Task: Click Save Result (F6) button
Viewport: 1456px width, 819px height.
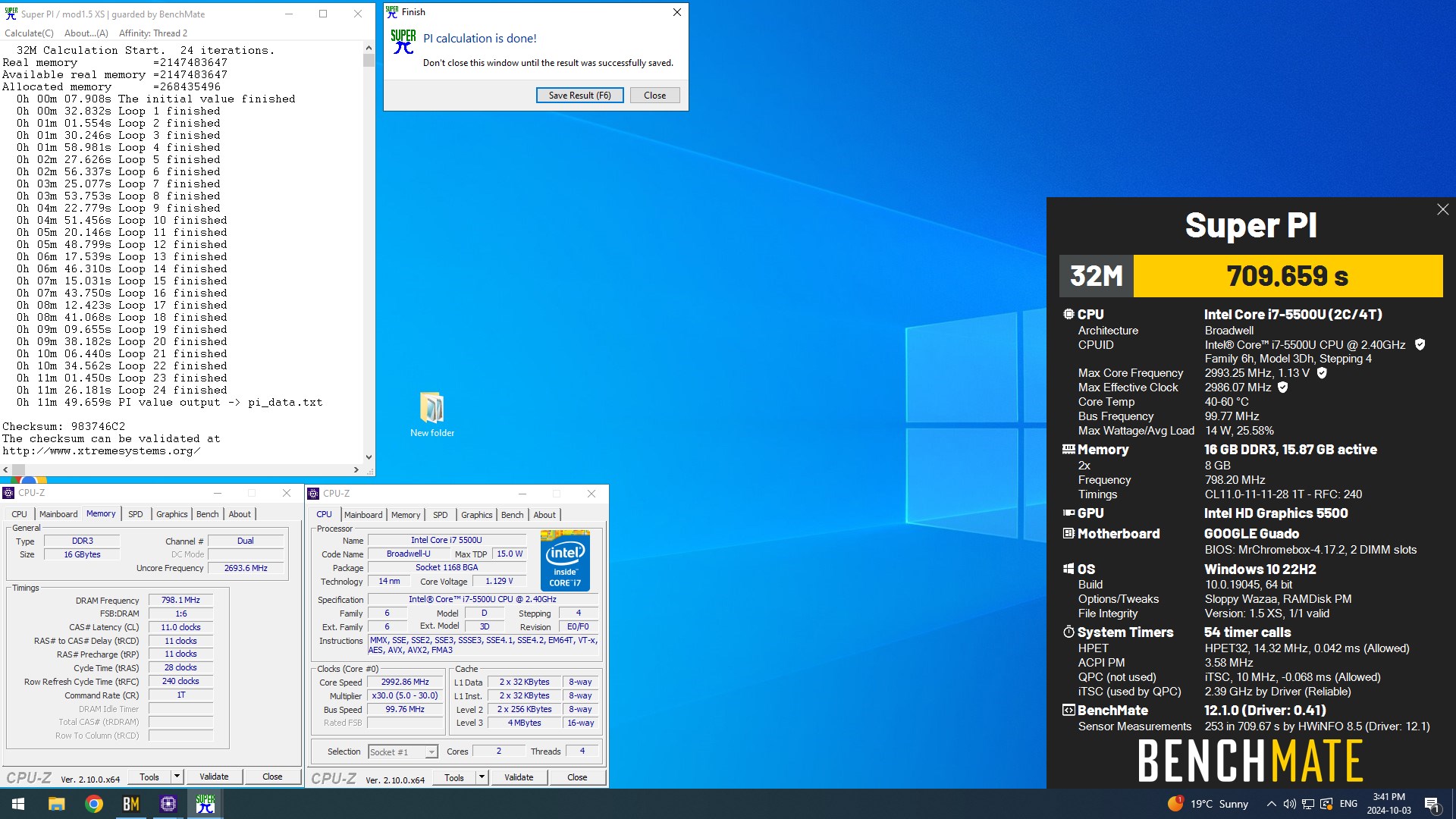Action: click(x=579, y=96)
